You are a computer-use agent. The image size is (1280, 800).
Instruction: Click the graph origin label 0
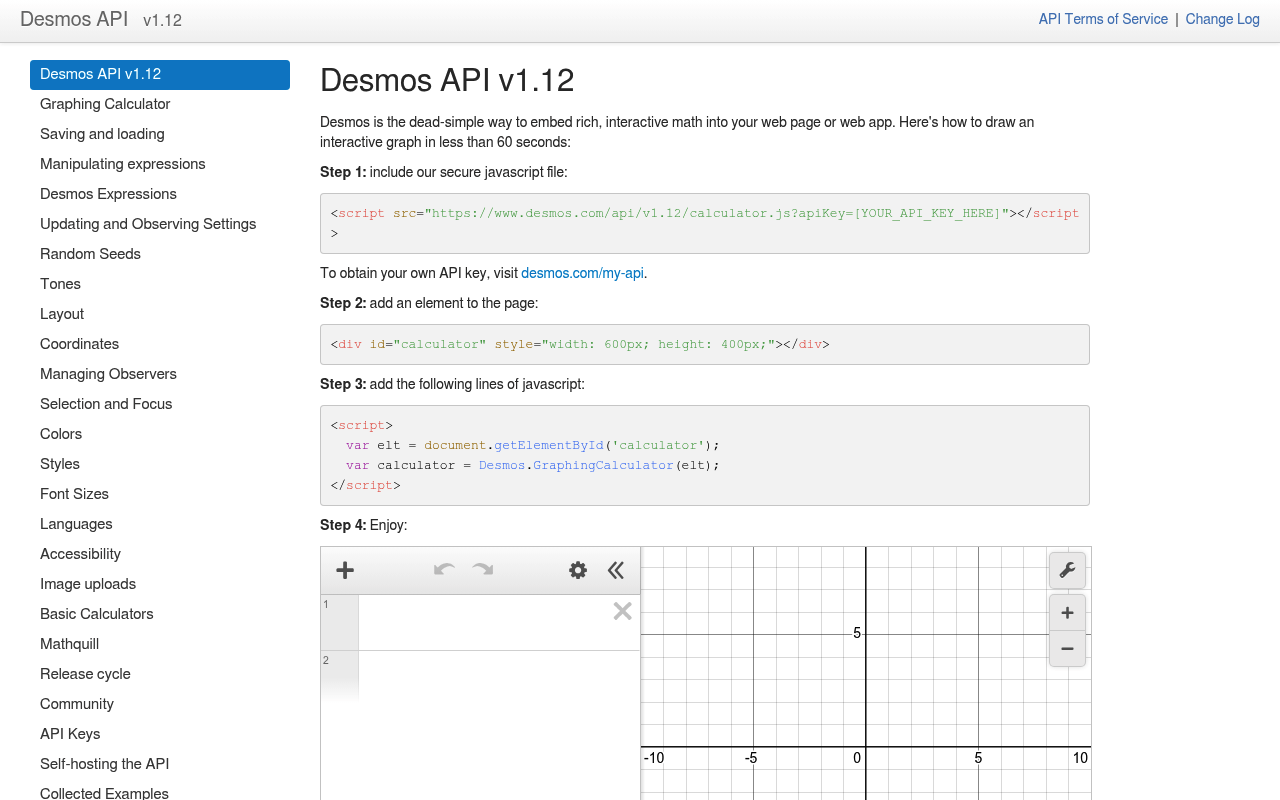point(857,758)
